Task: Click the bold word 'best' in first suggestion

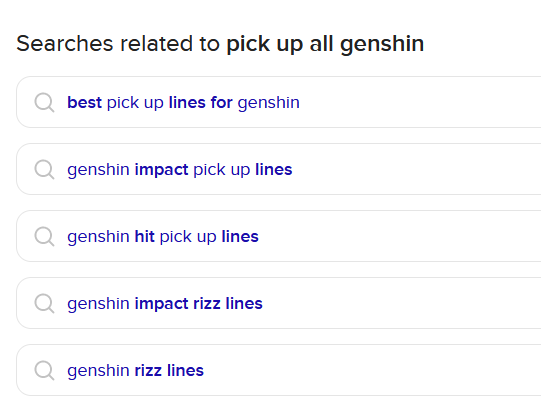Action: click(x=85, y=102)
